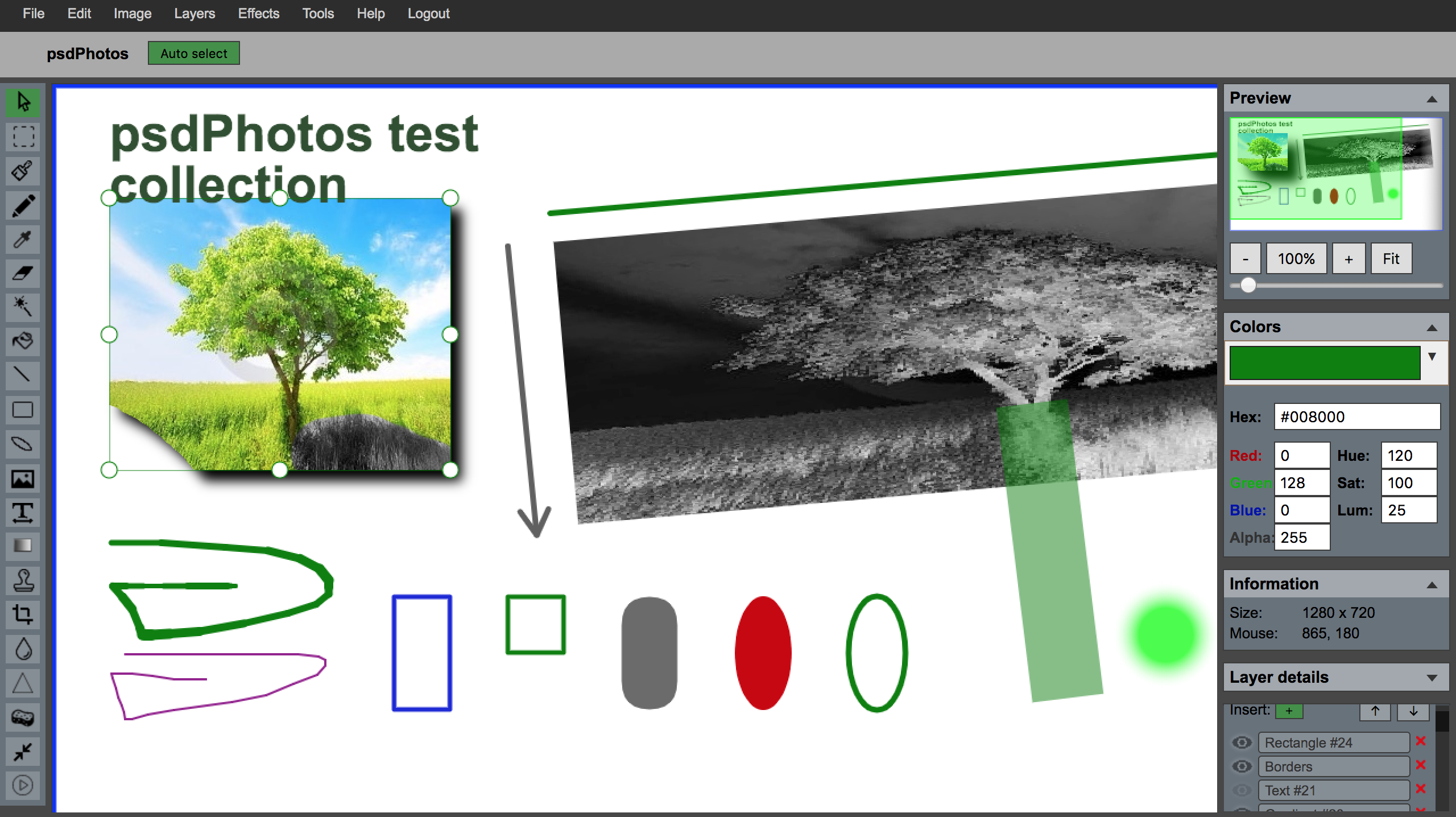Show the hidden Text #21 layer

point(1242,790)
